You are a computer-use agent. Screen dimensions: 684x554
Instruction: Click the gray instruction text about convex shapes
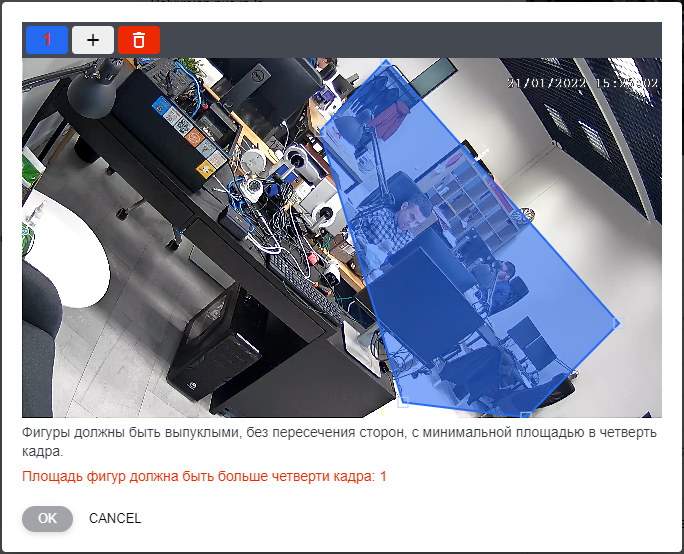point(340,442)
